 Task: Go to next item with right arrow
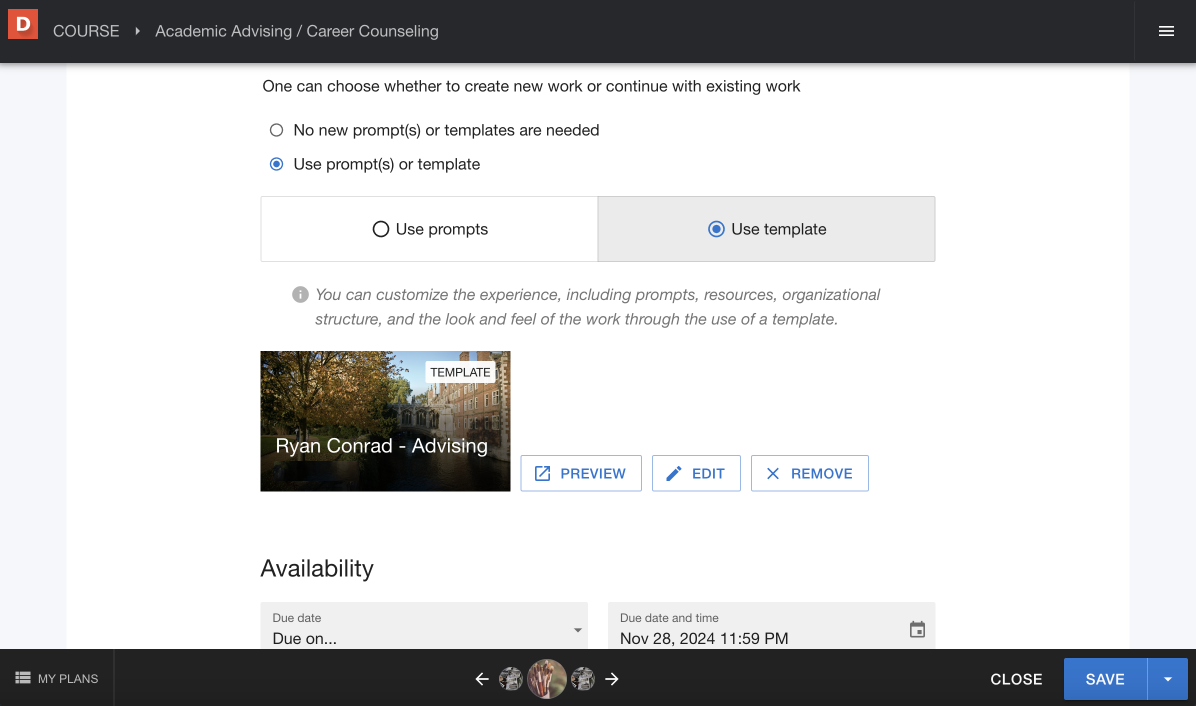[x=612, y=679]
